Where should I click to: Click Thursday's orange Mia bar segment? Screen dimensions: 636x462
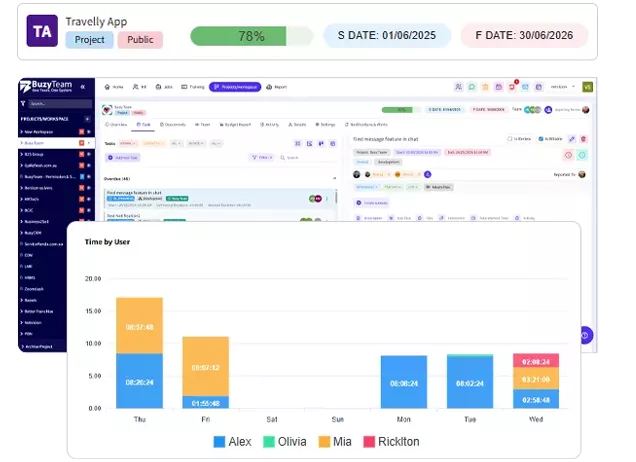point(140,326)
